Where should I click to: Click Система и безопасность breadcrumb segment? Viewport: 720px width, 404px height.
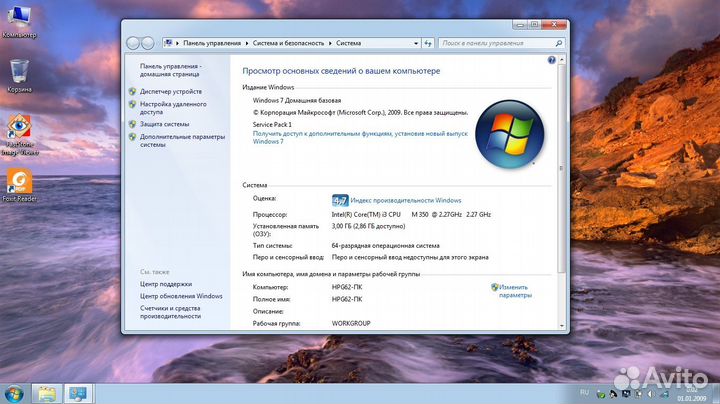pos(288,43)
